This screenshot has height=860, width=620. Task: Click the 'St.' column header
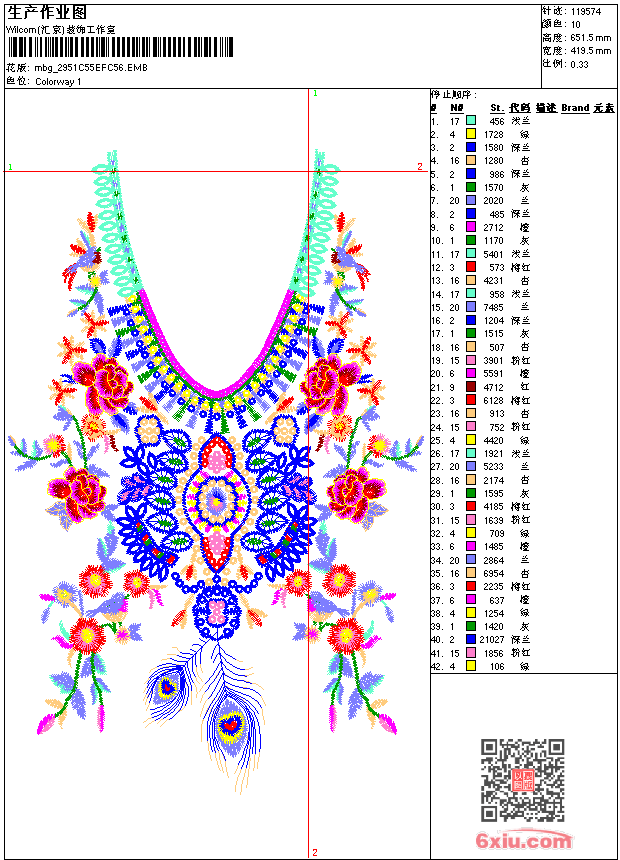click(x=497, y=108)
